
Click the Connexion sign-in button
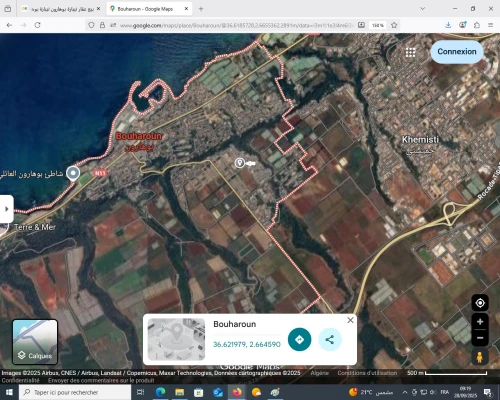457,52
